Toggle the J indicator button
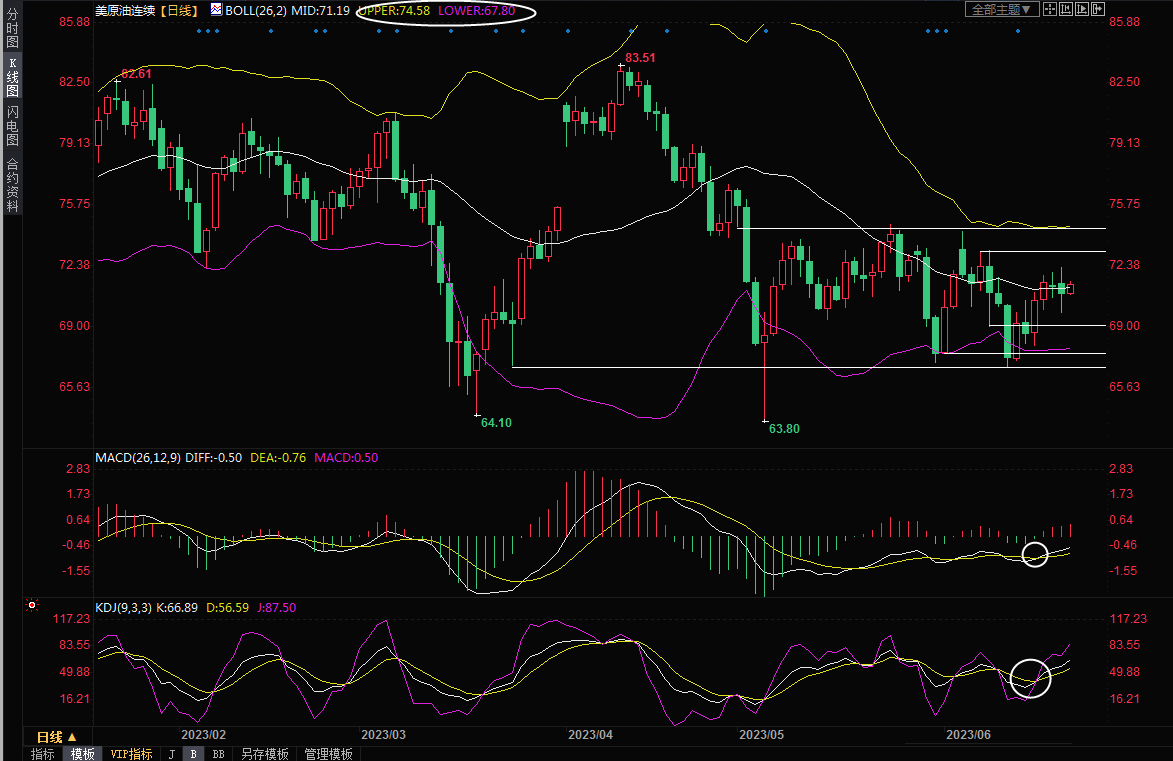Viewport: 1173px width, 761px height. click(x=171, y=754)
